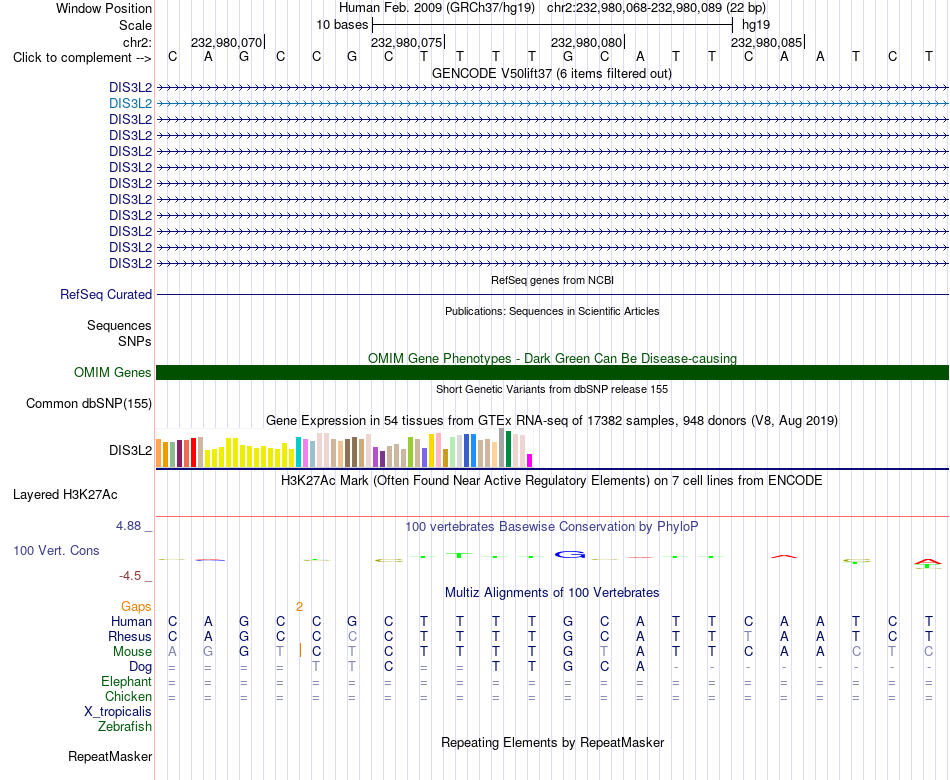Click the GENCODE V50lift37 track title
Image resolution: width=950 pixels, height=780 pixels.
click(552, 73)
